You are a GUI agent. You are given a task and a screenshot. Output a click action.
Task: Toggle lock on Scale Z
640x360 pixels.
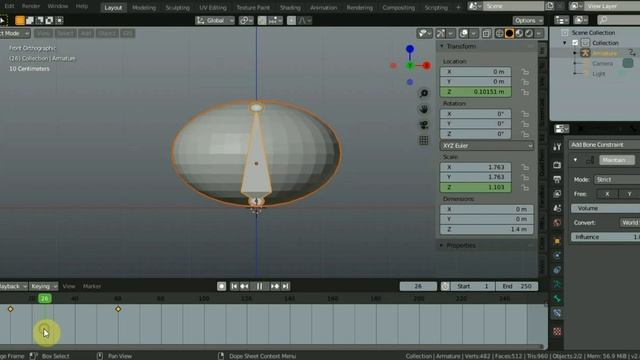point(525,188)
